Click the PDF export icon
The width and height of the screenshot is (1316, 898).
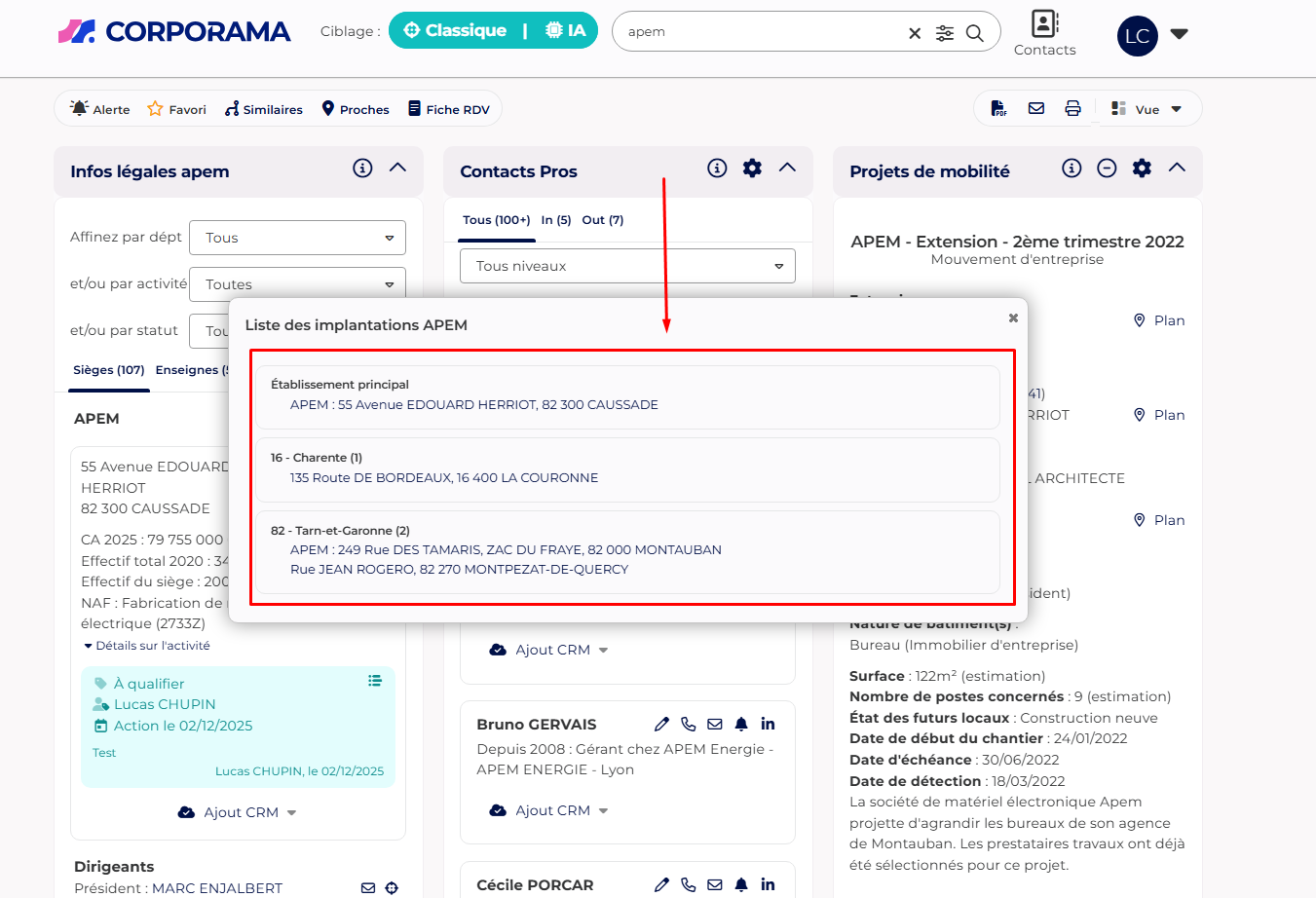point(998,109)
